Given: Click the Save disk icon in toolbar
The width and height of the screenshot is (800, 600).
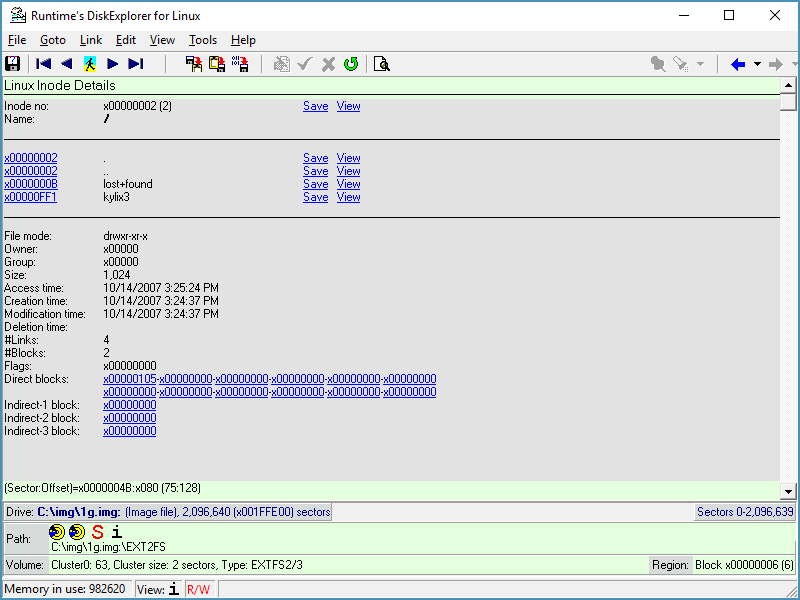Looking at the screenshot, I should pyautogui.click(x=13, y=64).
